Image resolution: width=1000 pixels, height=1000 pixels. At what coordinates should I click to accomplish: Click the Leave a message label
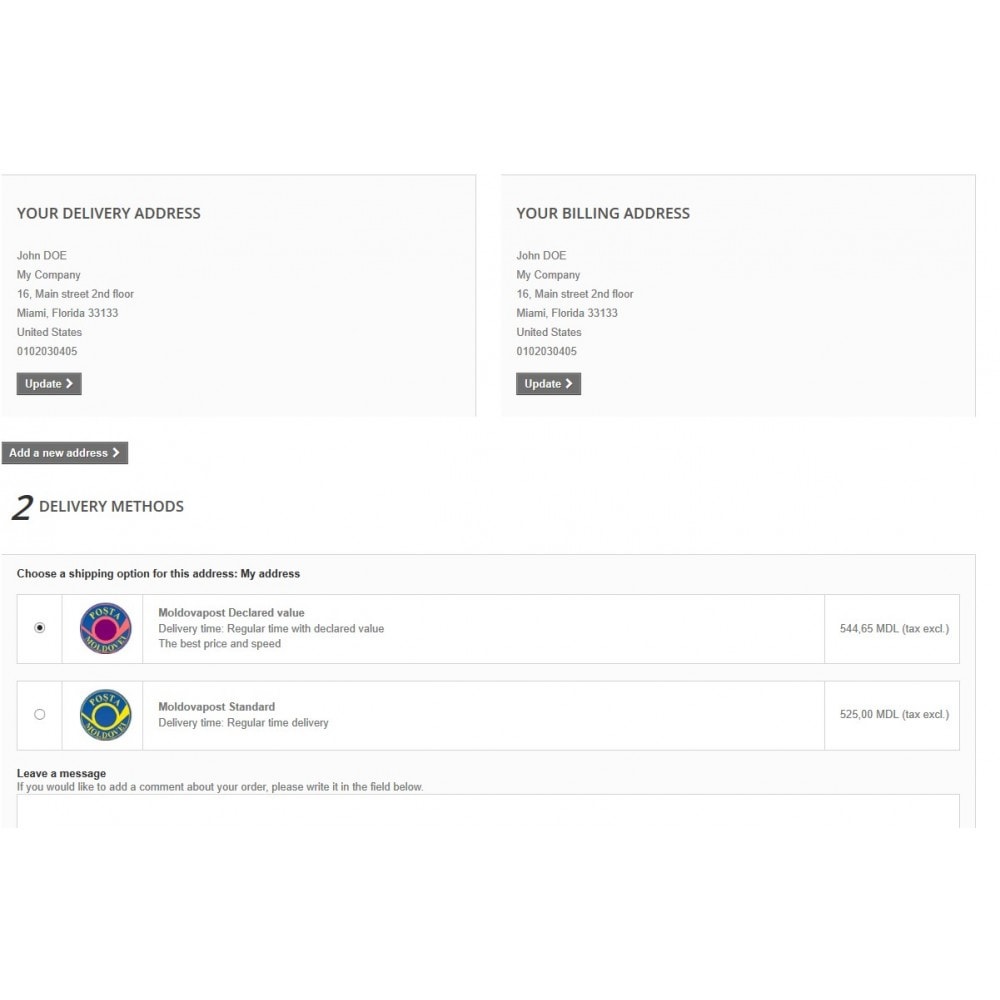[61, 773]
